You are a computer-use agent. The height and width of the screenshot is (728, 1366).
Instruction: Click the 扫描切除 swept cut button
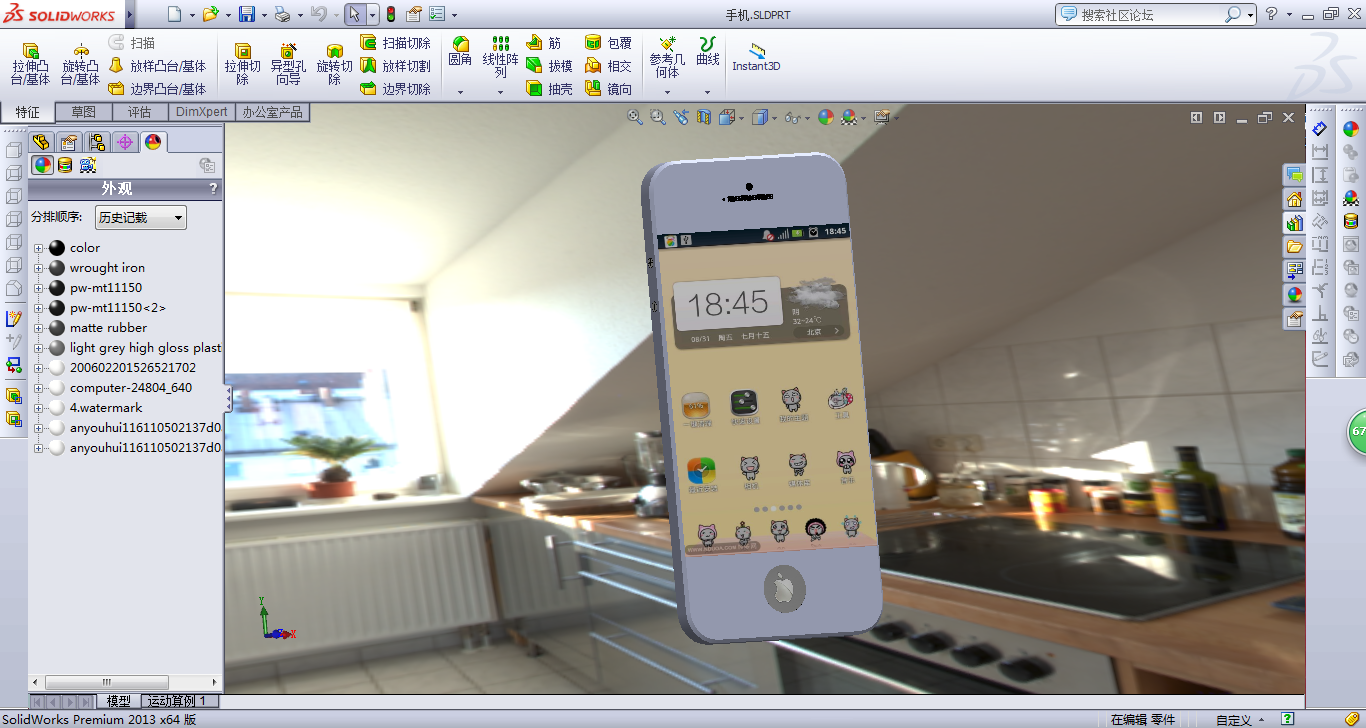pyautogui.click(x=395, y=43)
